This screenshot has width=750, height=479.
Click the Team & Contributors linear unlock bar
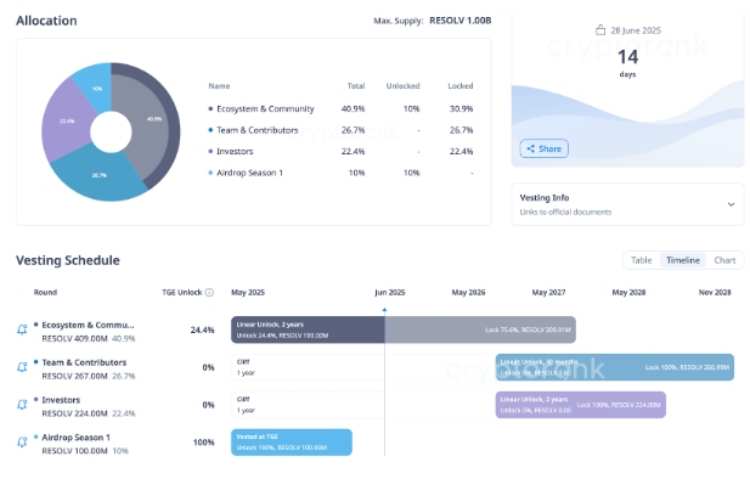point(614,367)
